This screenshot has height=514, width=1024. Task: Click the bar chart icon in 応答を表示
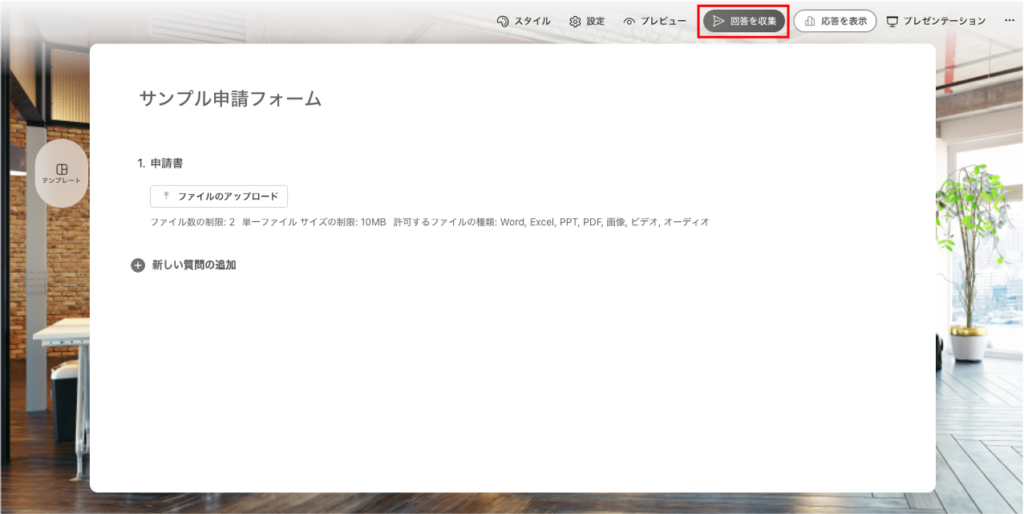click(x=809, y=21)
